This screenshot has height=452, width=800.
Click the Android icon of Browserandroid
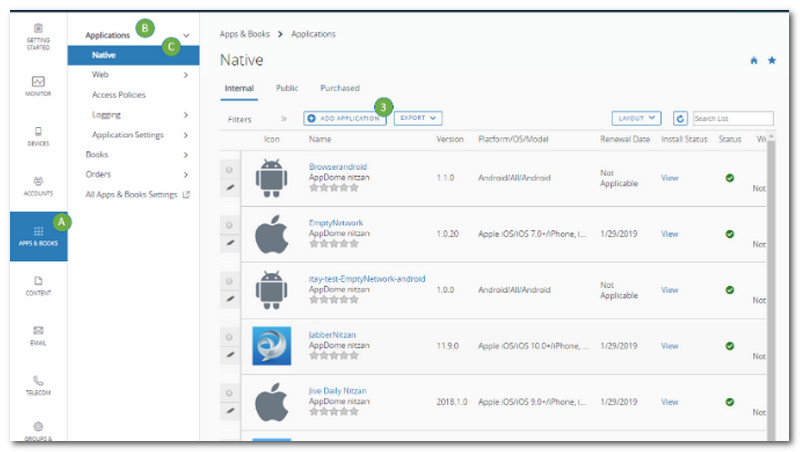pyautogui.click(x=271, y=178)
